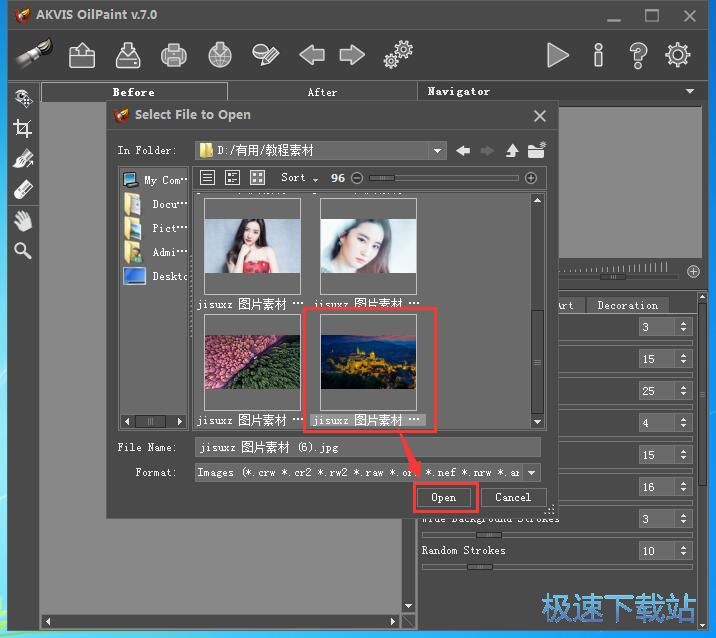Click the create new folder icon in dialog
The height and width of the screenshot is (638, 716).
click(537, 151)
